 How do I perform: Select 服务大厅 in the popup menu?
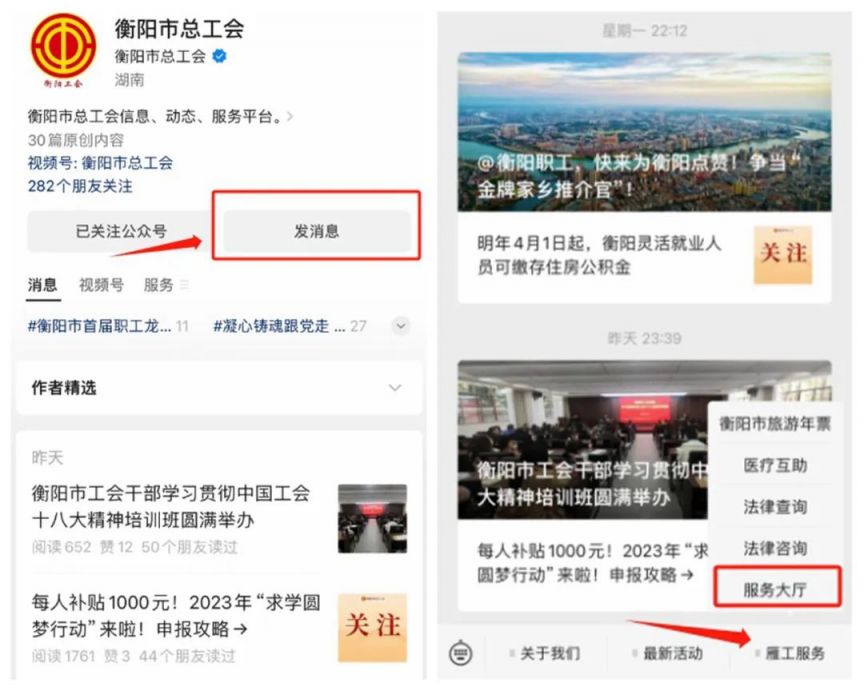tap(775, 590)
